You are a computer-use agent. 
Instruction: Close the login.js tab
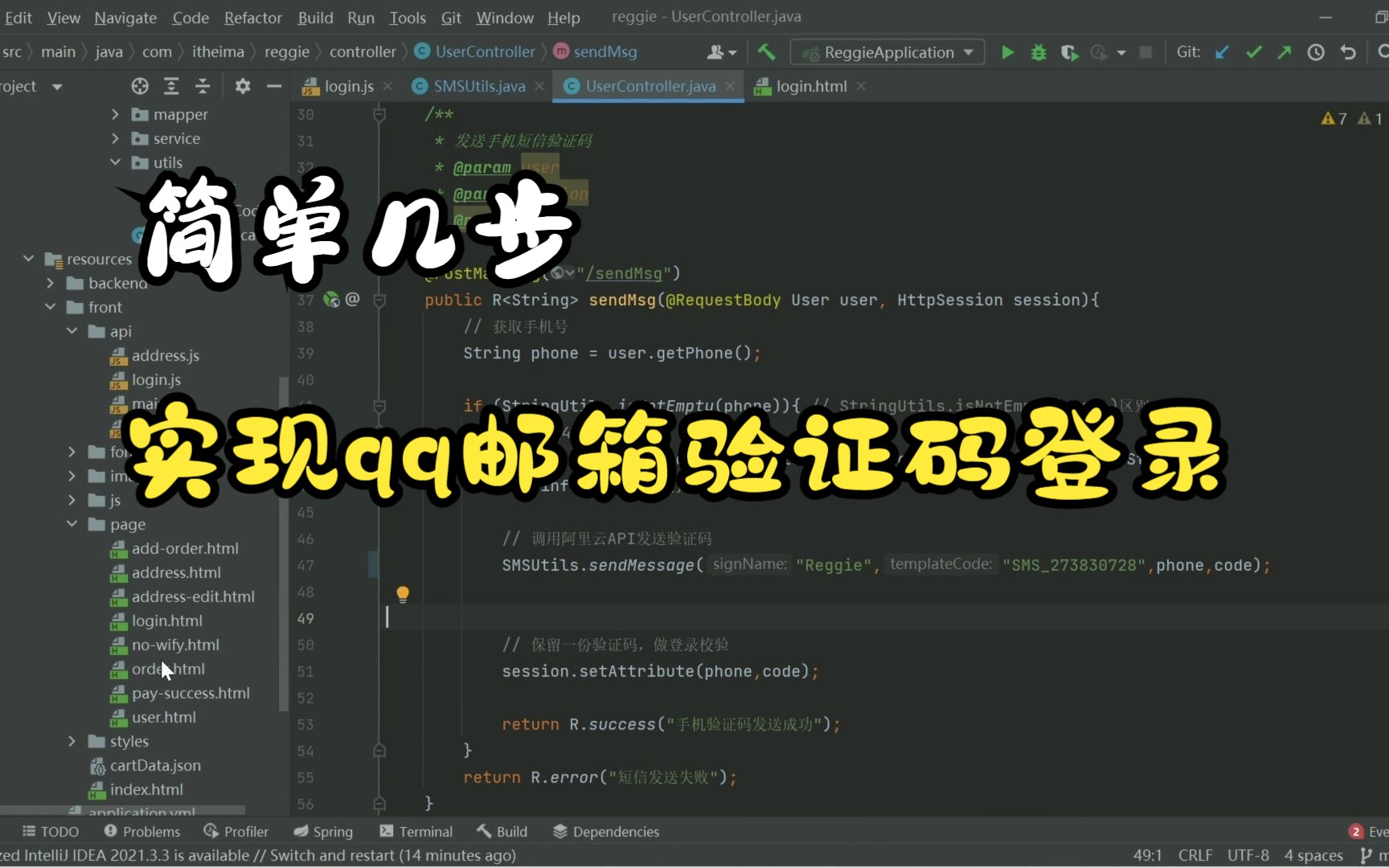point(387,86)
